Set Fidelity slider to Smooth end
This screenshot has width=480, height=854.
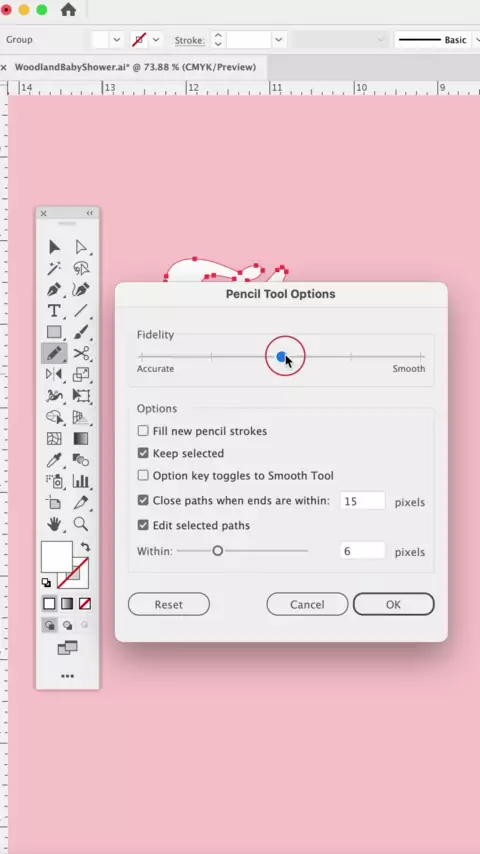[421, 357]
